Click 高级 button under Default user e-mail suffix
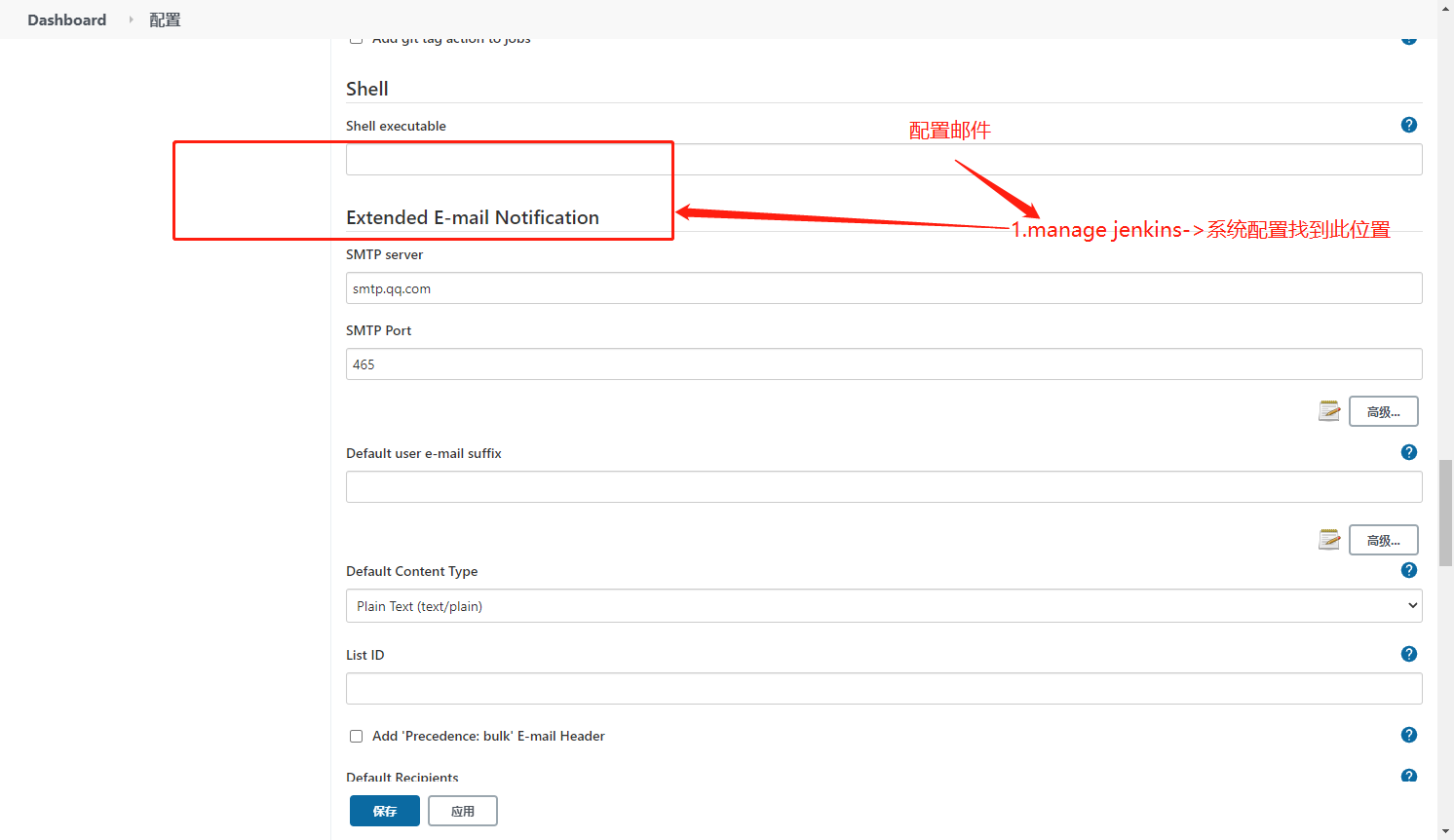This screenshot has height=840, width=1454. [x=1384, y=540]
